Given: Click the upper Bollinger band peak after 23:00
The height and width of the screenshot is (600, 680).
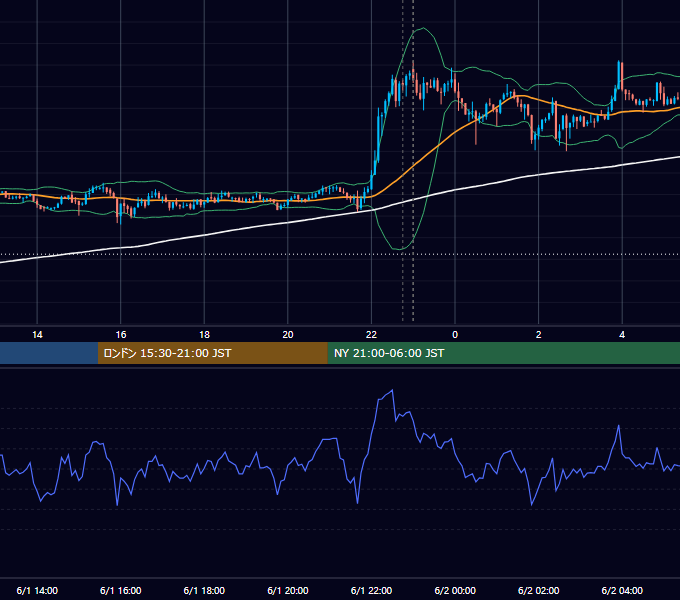Looking at the screenshot, I should click(x=423, y=28).
